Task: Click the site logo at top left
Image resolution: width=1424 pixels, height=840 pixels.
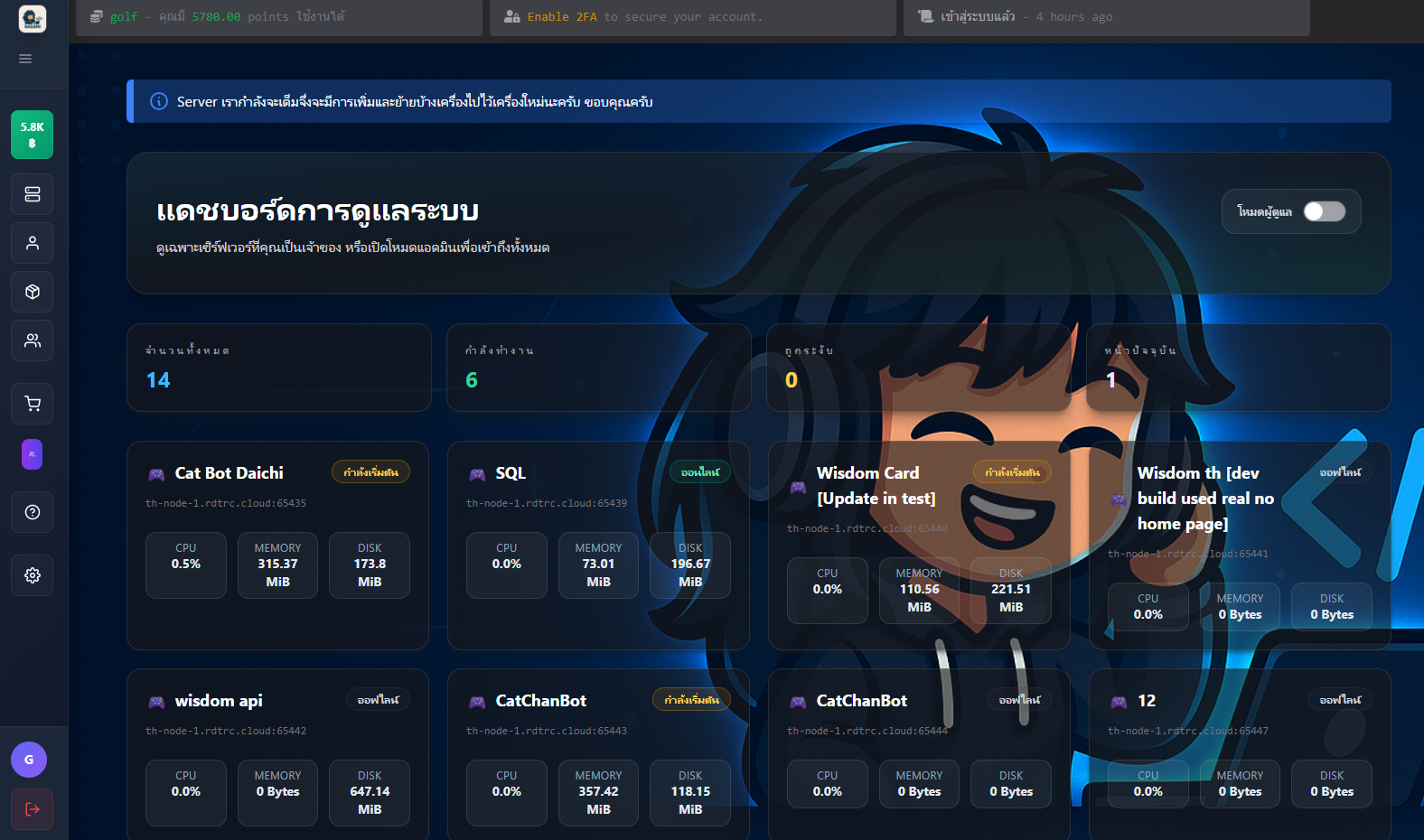Action: pyautogui.click(x=33, y=19)
